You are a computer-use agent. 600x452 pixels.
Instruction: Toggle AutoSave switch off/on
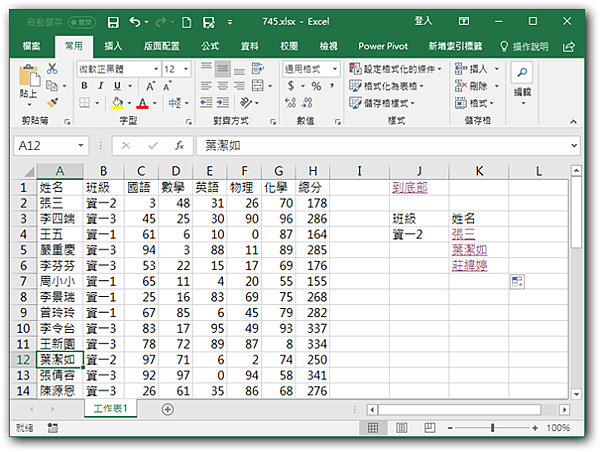pos(82,22)
